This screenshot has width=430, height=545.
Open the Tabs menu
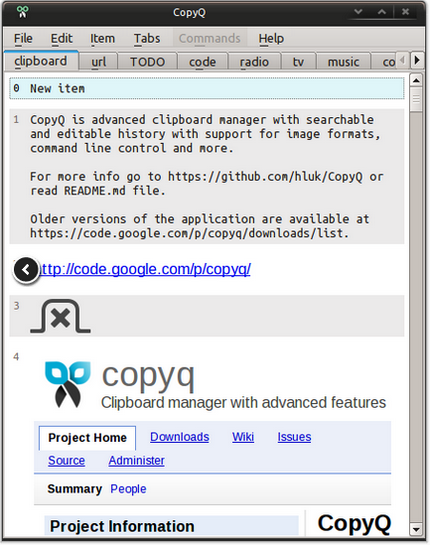tap(147, 38)
